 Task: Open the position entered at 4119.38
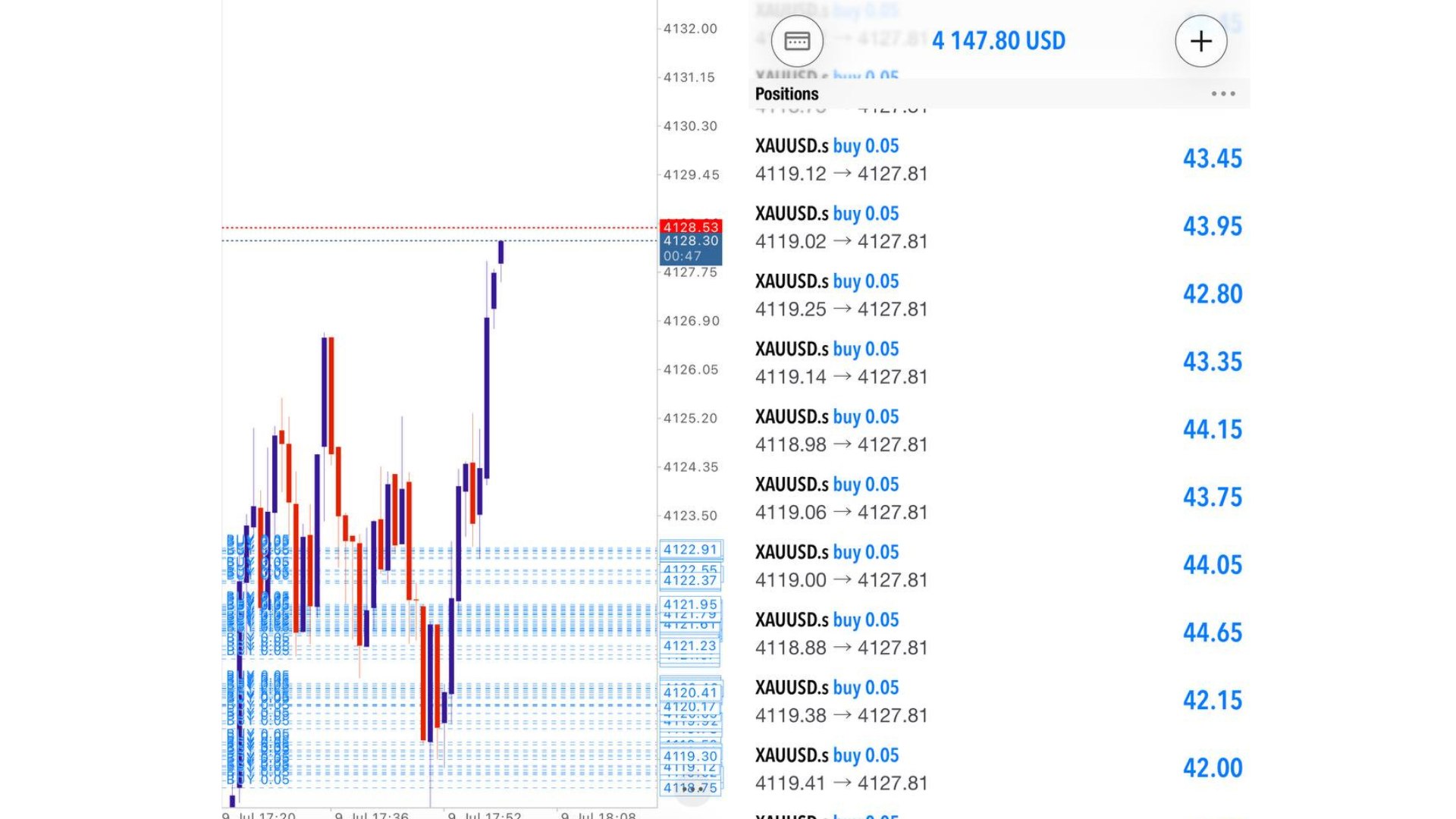(999, 701)
